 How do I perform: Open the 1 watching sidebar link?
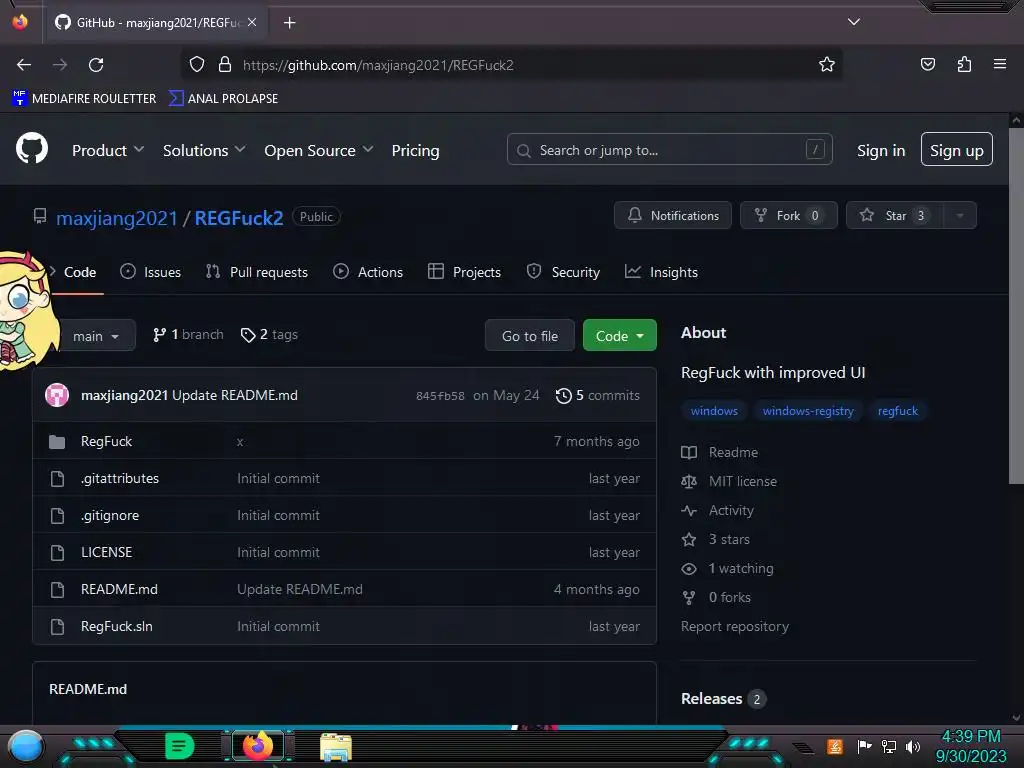tap(728, 568)
